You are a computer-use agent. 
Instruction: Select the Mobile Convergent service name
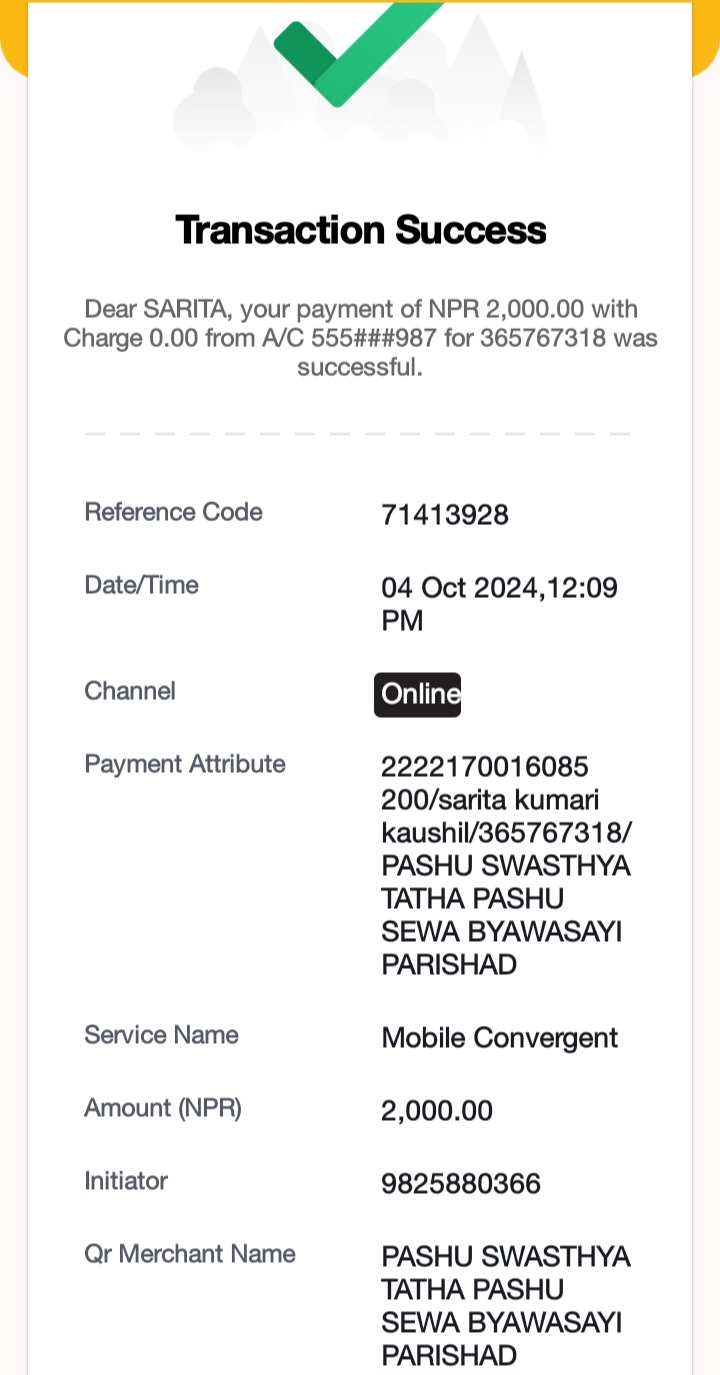coord(500,1038)
